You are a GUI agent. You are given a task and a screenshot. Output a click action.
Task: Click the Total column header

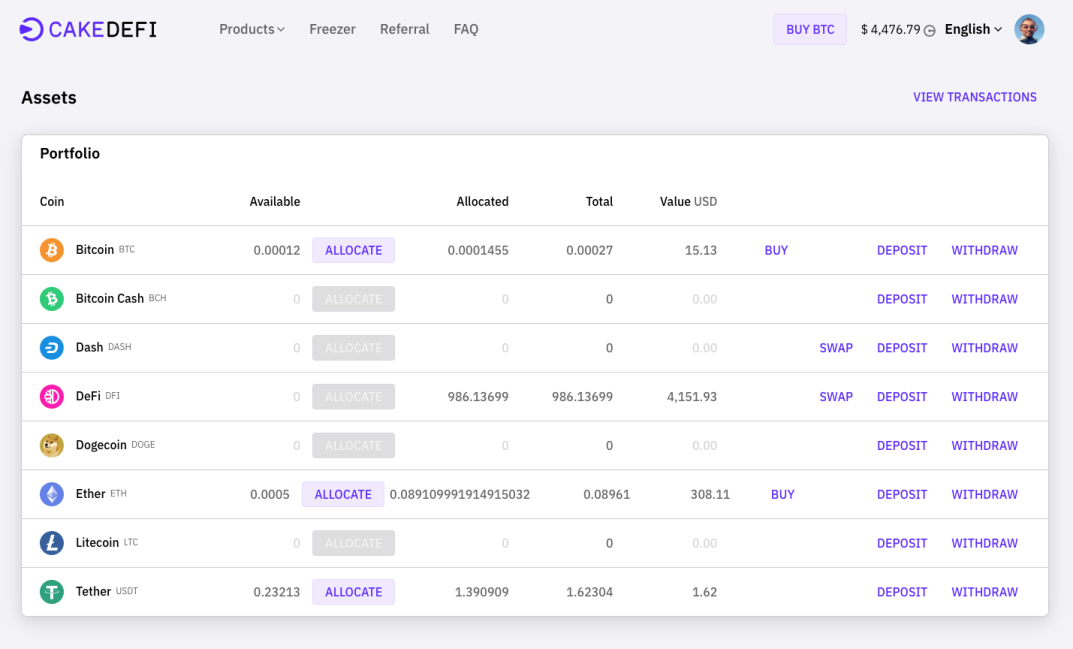coord(599,201)
